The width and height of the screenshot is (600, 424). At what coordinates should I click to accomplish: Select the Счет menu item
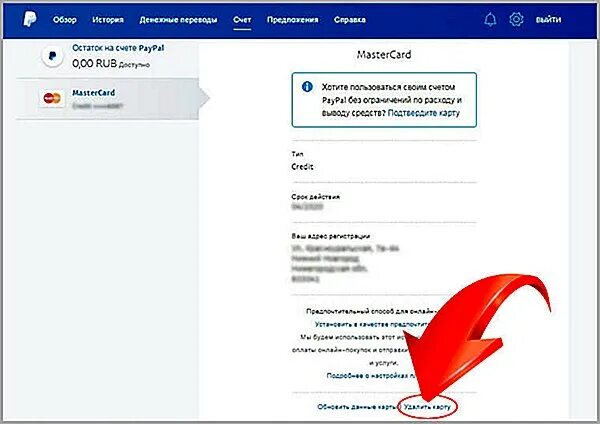[x=242, y=20]
